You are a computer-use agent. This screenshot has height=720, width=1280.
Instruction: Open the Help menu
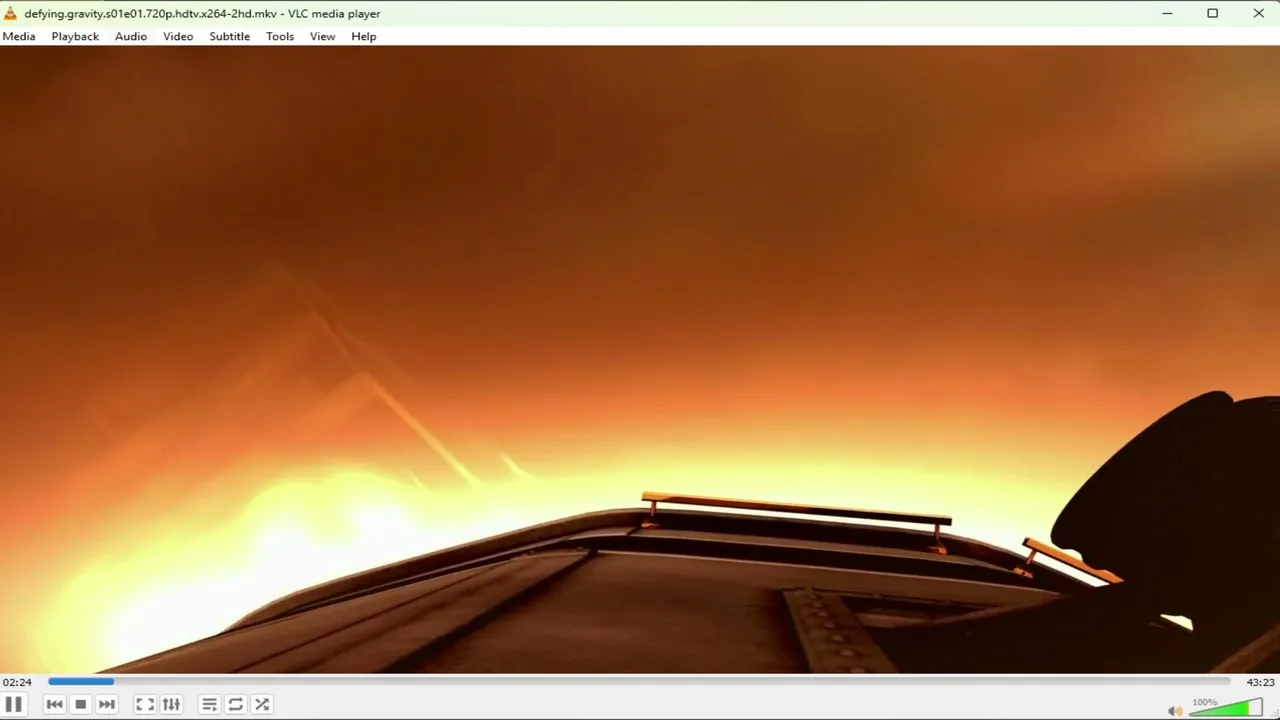tap(364, 36)
